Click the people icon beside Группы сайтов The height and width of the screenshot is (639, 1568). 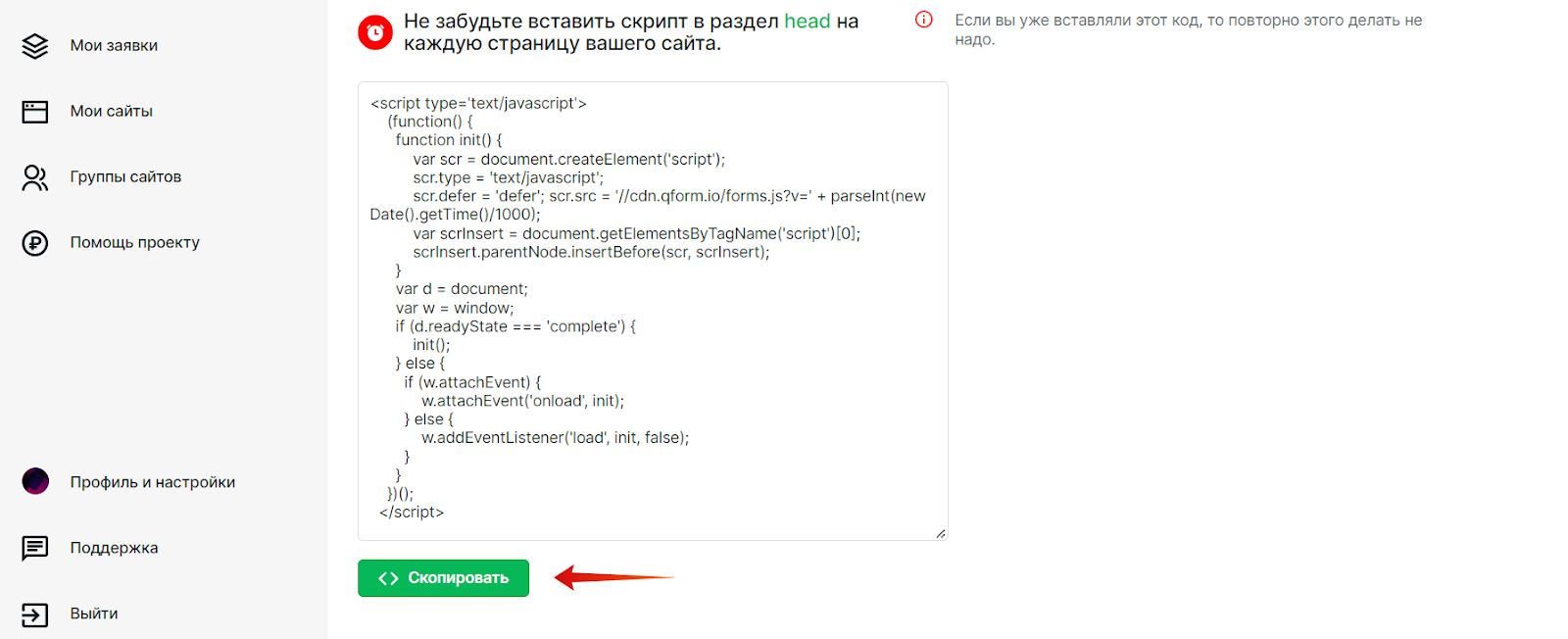click(x=35, y=177)
